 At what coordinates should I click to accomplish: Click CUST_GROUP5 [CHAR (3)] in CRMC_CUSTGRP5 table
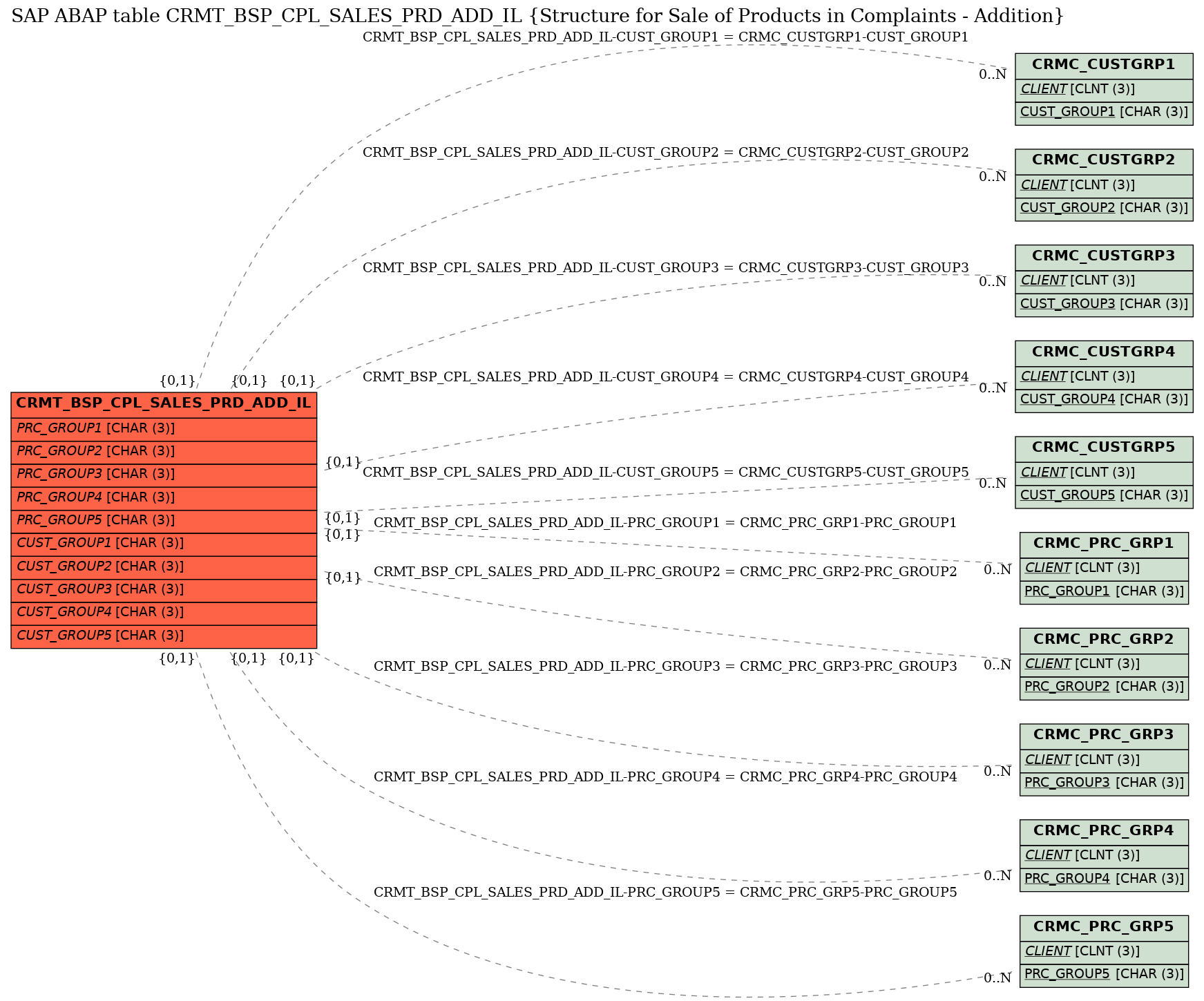click(x=1104, y=496)
